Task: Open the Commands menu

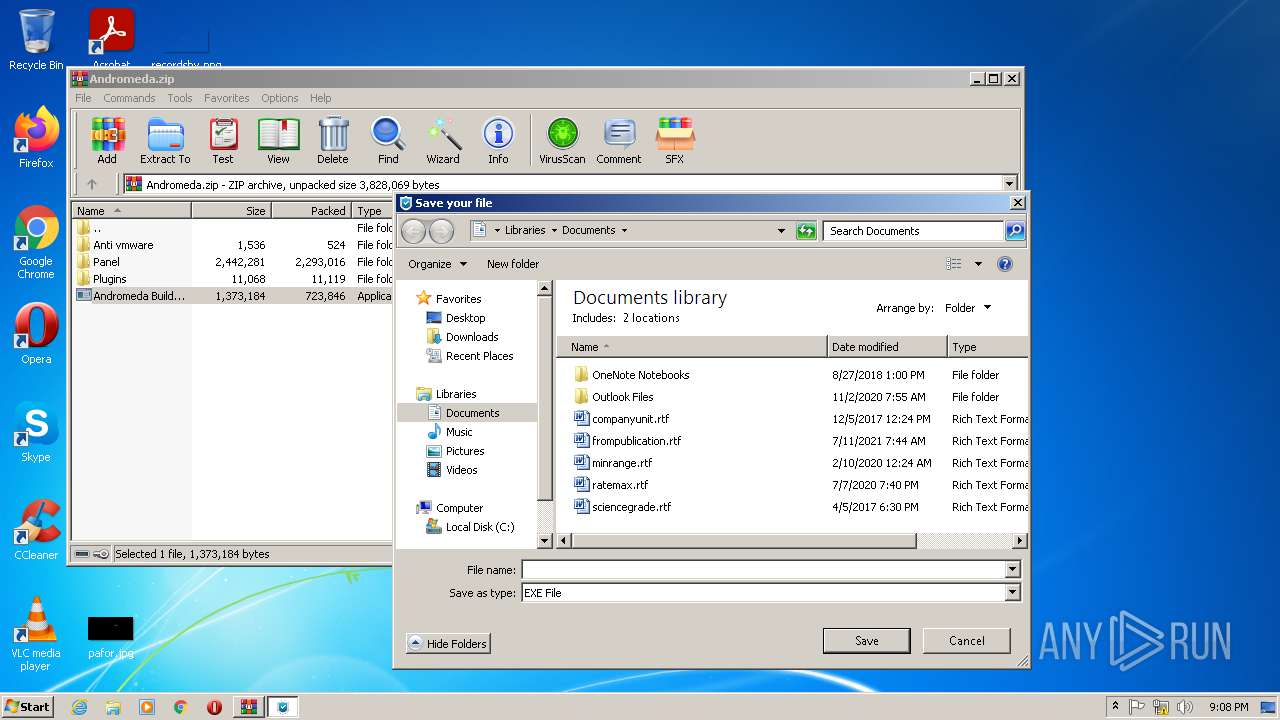Action: [129, 98]
